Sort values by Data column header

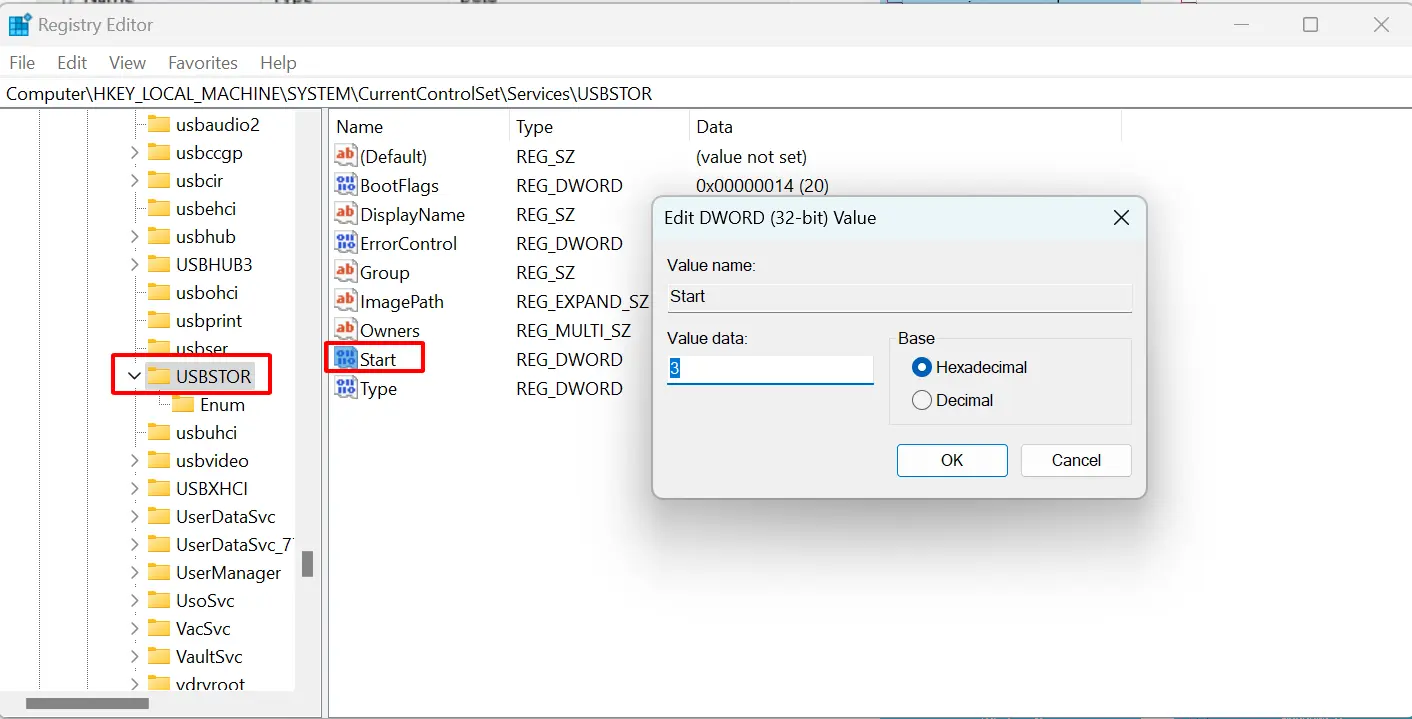click(x=905, y=127)
